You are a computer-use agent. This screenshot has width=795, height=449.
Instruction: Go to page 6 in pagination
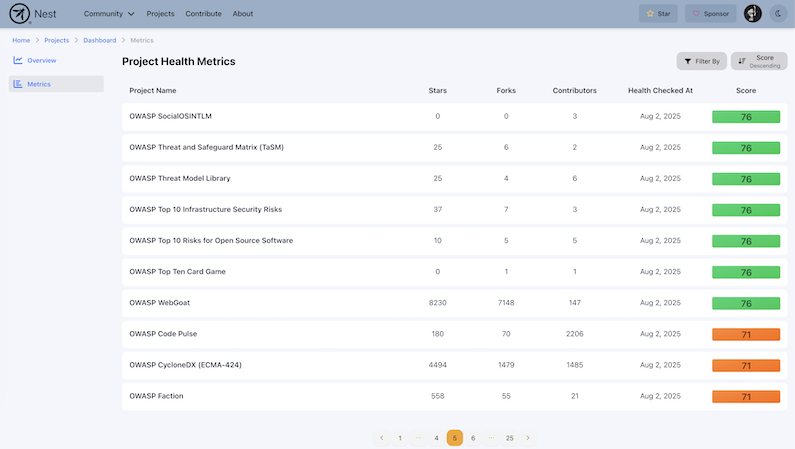coord(473,438)
